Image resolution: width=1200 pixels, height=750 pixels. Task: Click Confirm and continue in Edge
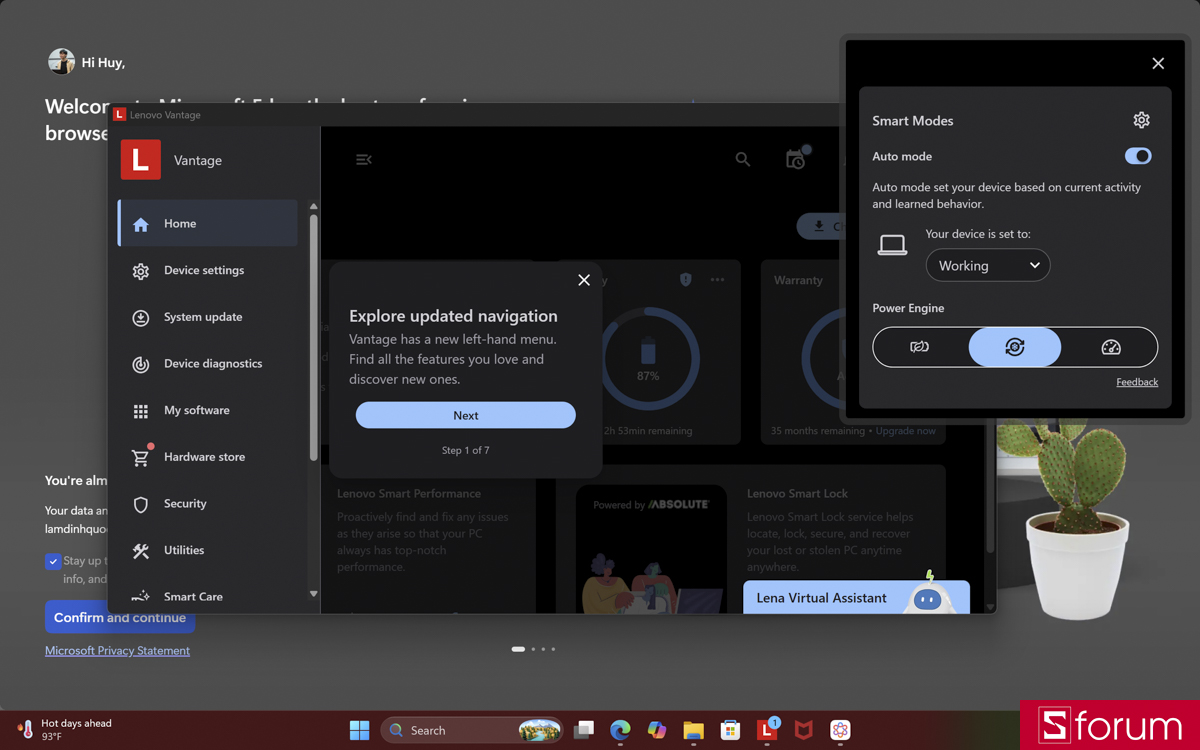120,617
